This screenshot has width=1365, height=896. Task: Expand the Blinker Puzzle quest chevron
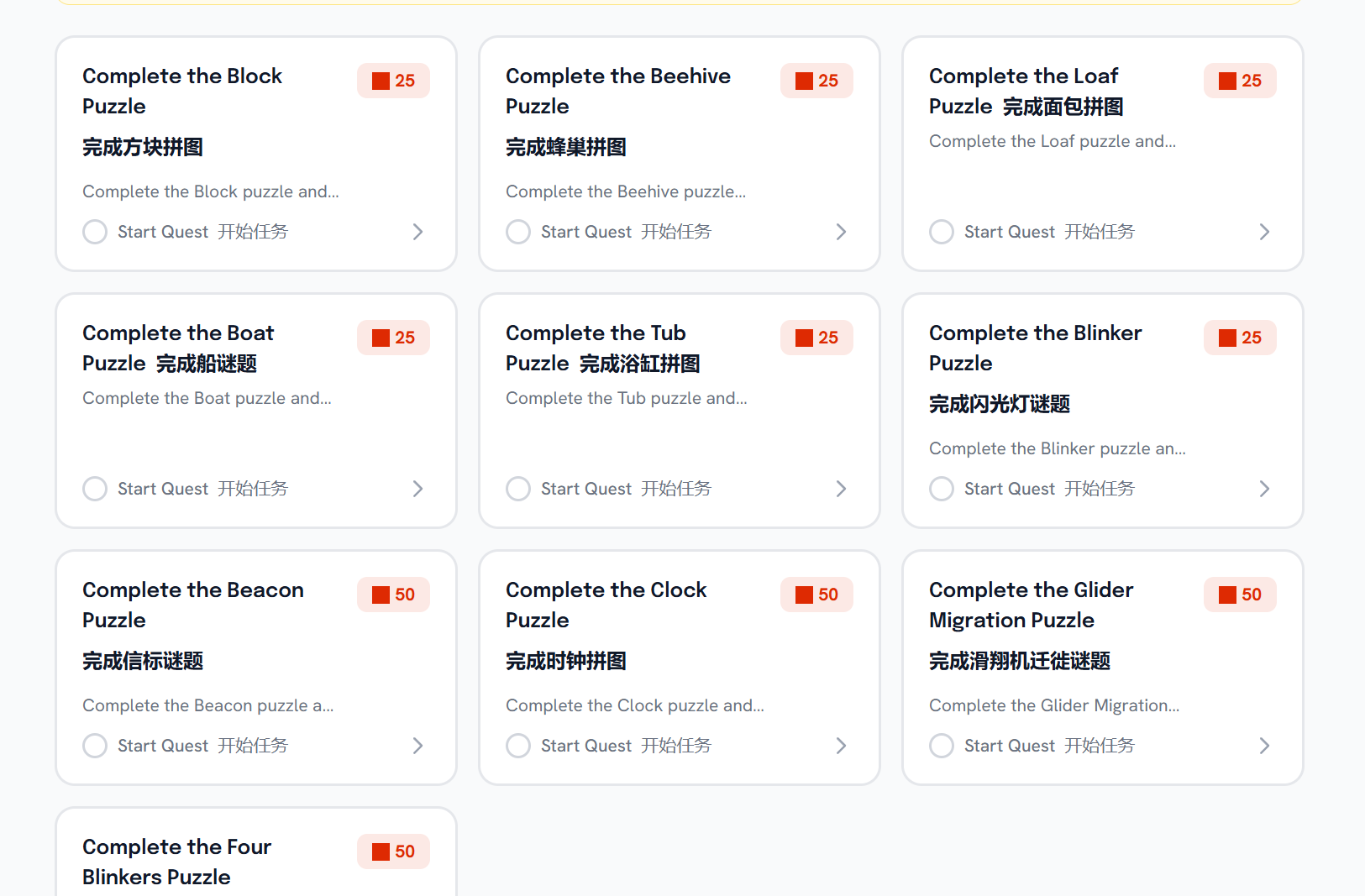[1264, 489]
